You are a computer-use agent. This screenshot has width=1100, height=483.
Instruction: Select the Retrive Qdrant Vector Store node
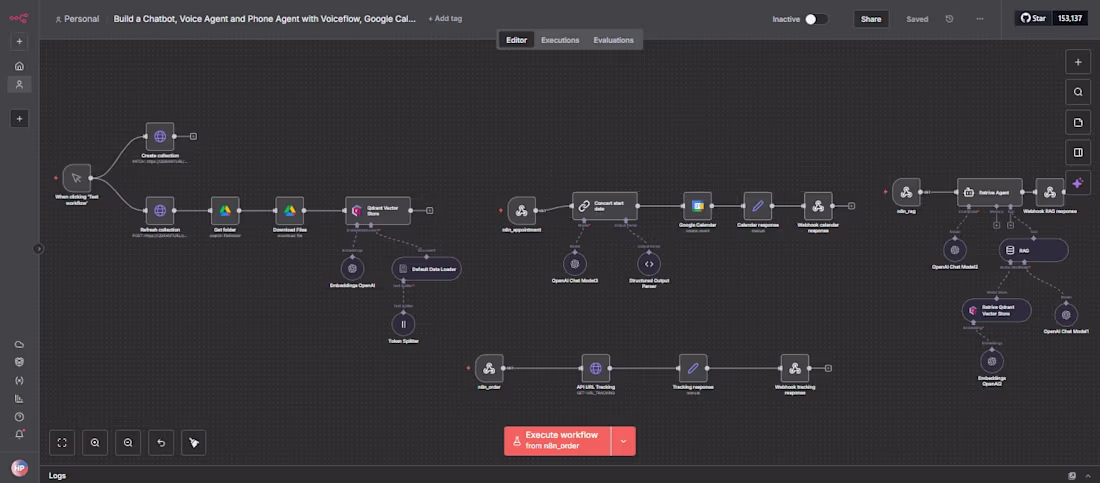tap(996, 310)
